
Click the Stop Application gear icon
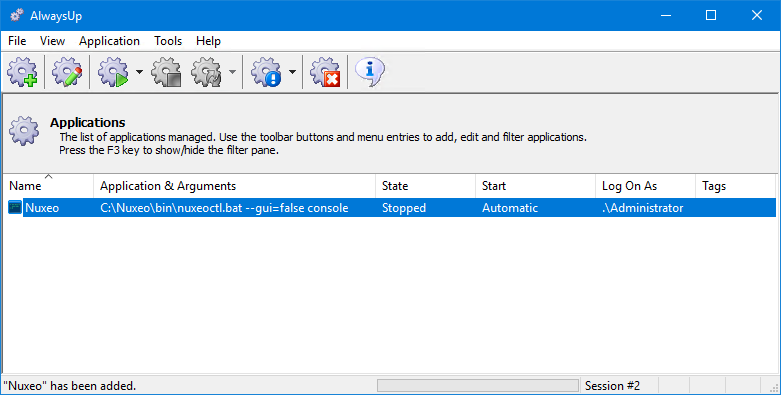(x=166, y=73)
